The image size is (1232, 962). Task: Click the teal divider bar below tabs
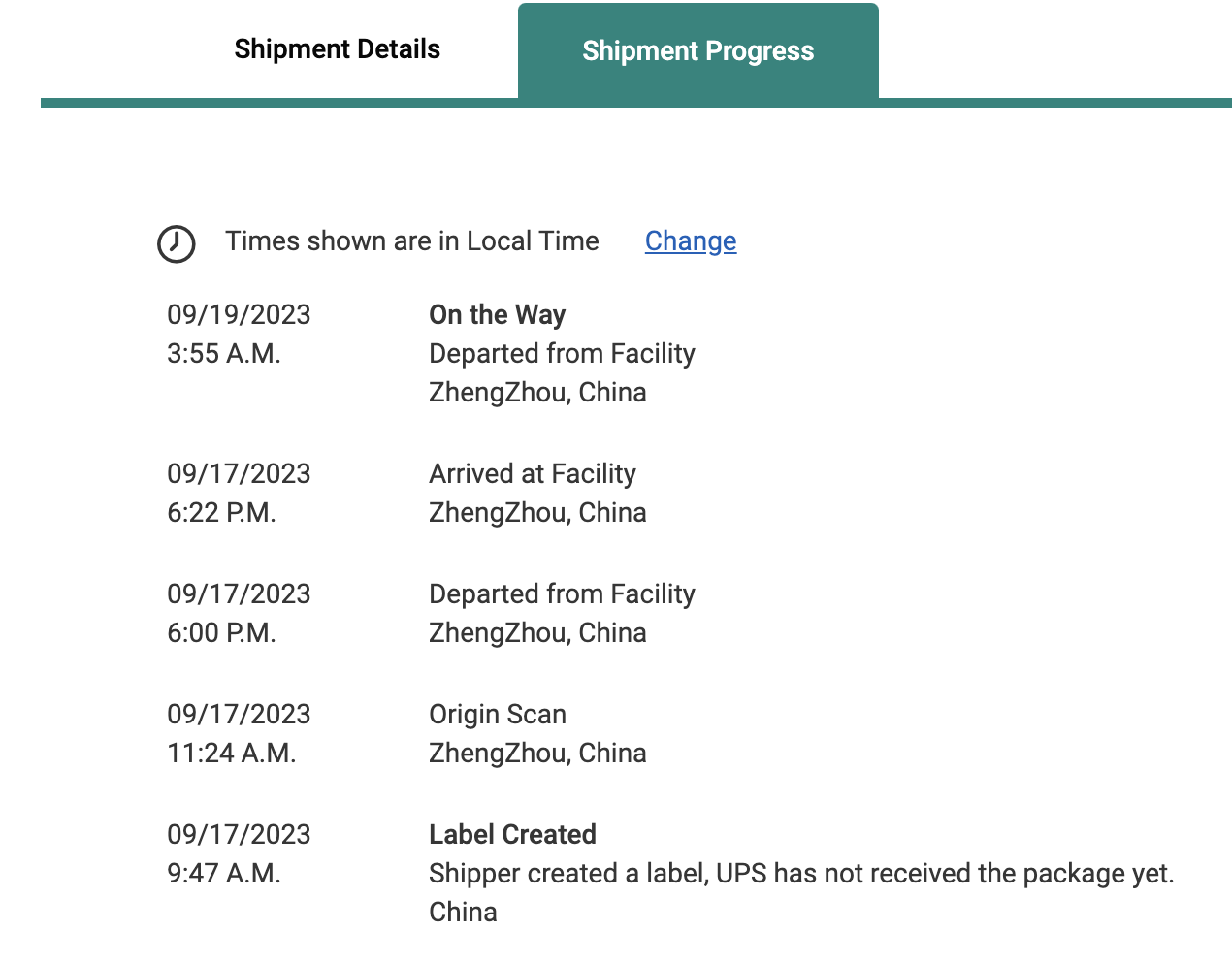pos(636,103)
